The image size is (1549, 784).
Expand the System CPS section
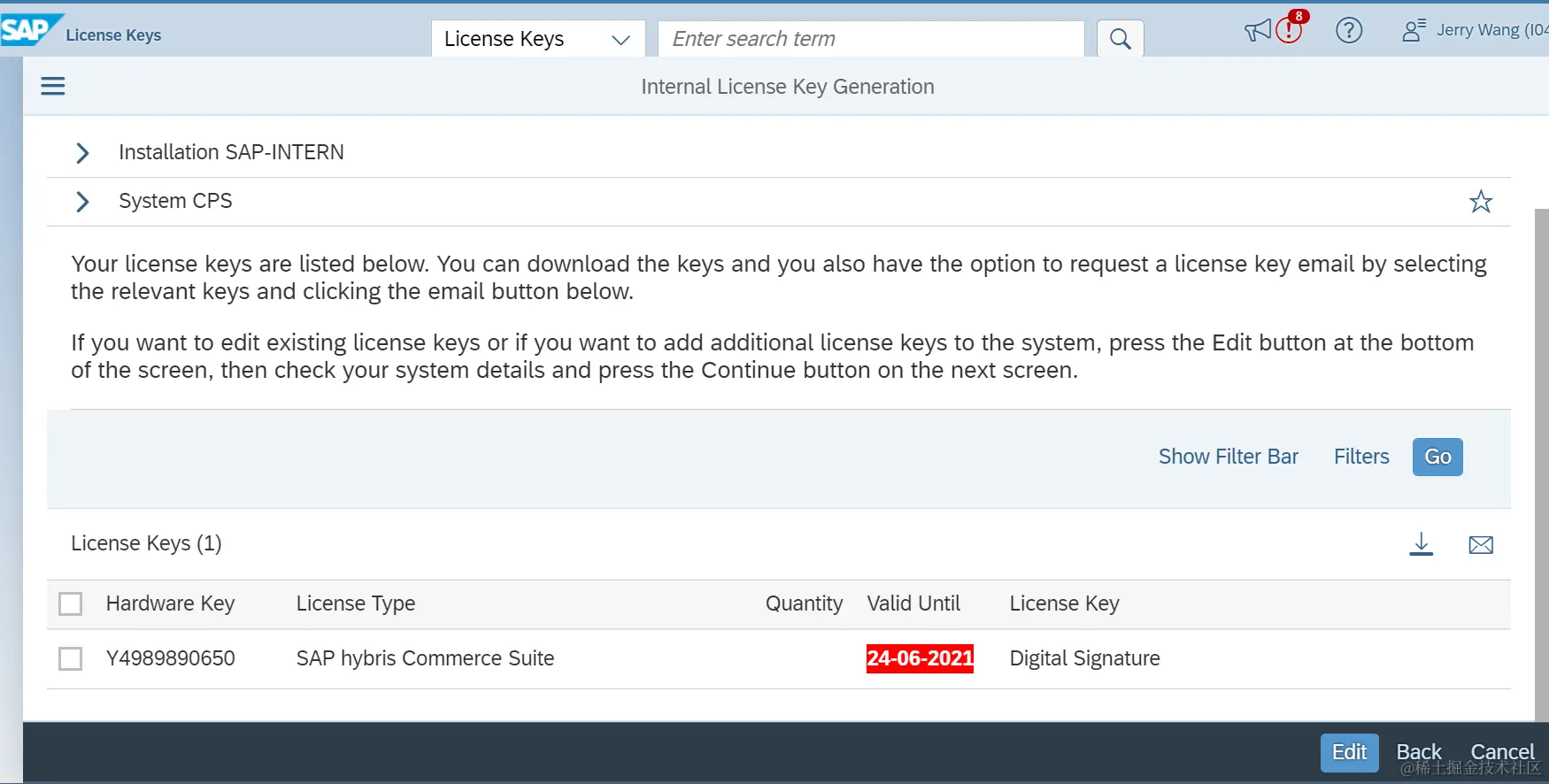click(82, 202)
